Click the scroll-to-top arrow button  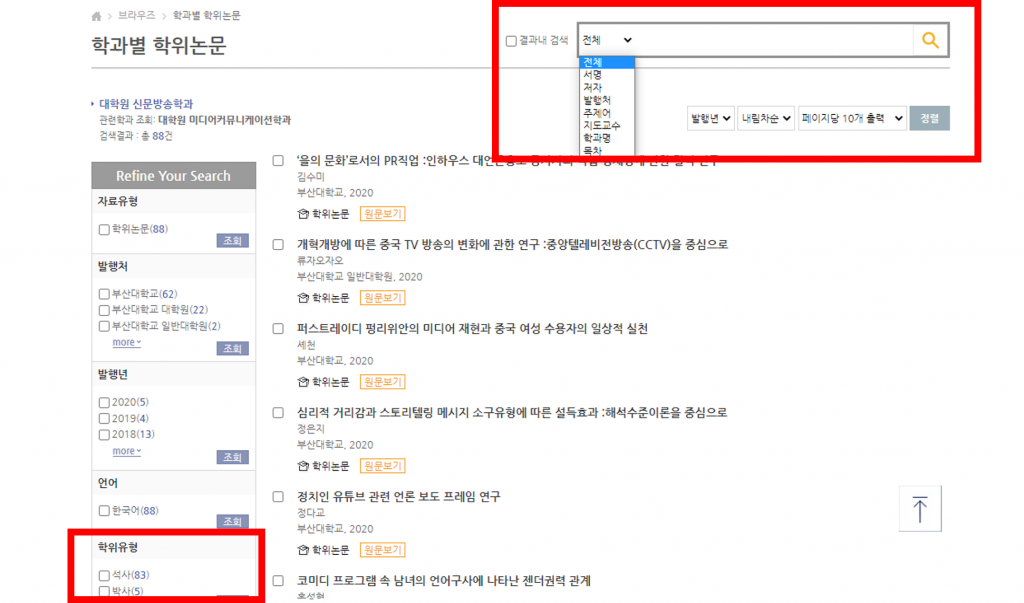920,509
